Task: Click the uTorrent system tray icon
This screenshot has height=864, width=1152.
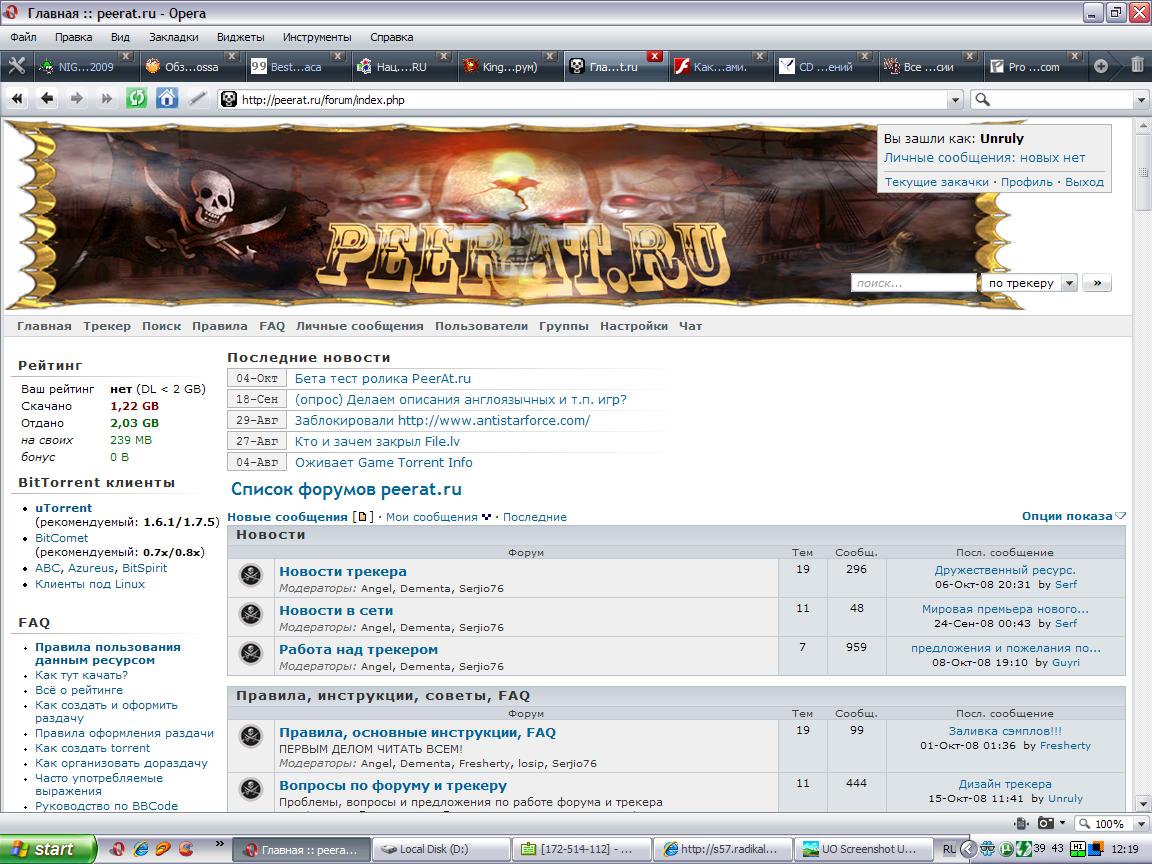Action: click(x=1006, y=849)
